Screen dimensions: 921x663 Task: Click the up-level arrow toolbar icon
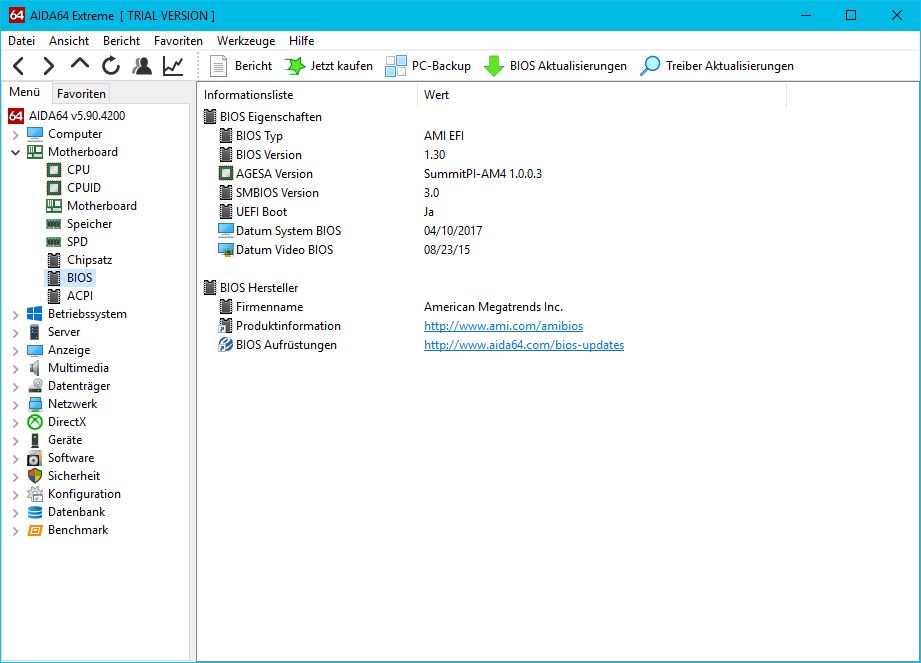80,65
